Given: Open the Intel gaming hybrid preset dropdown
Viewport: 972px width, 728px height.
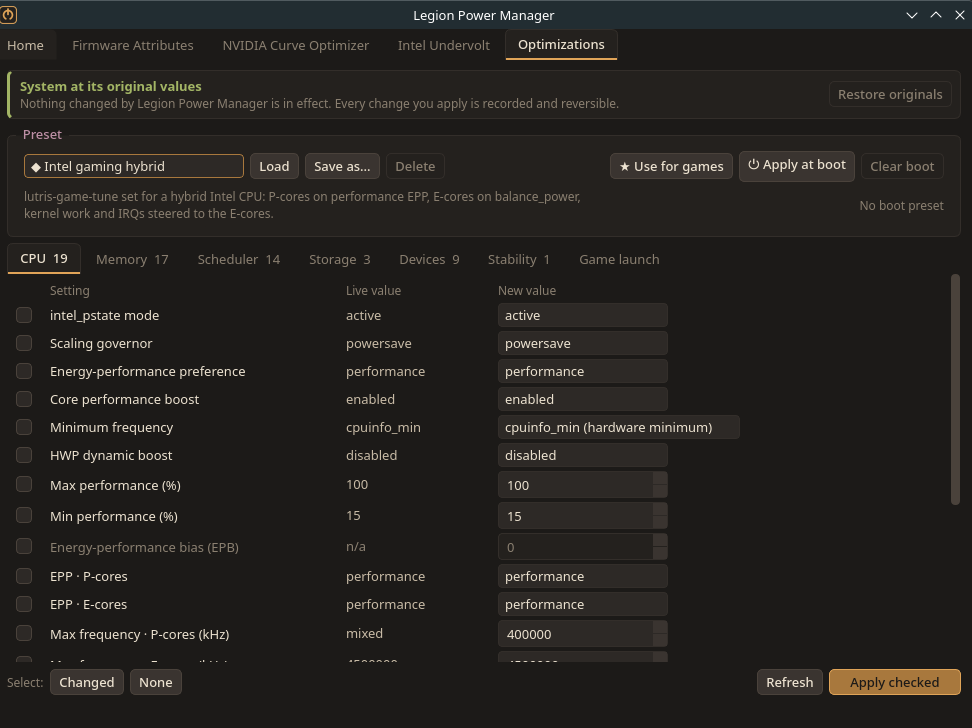Looking at the screenshot, I should coord(134,166).
